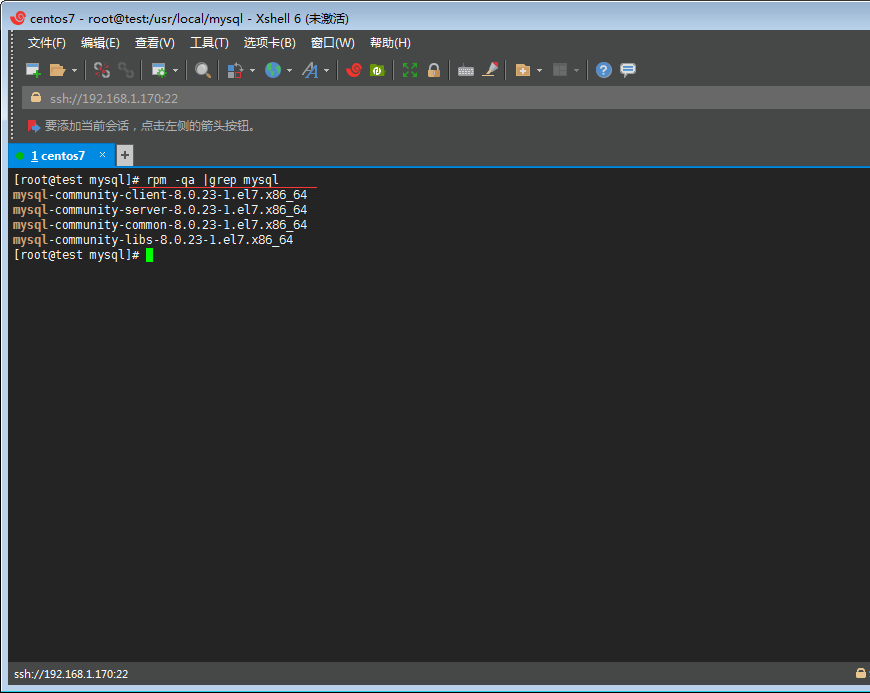Click the chat bubble feedback icon
870x693 pixels.
pyautogui.click(x=628, y=70)
